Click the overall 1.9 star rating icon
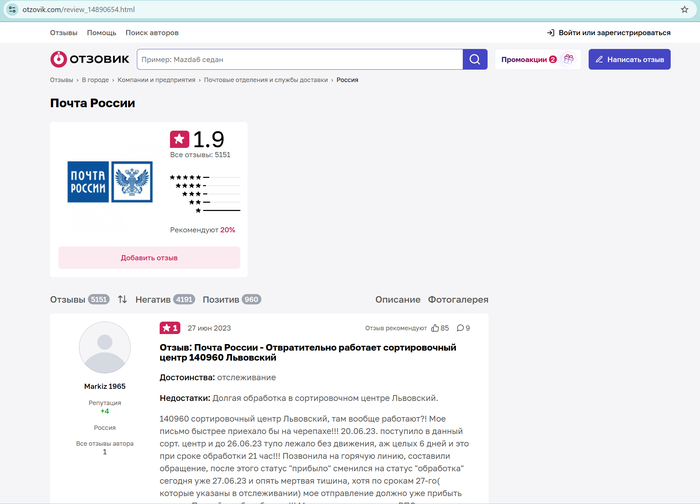This screenshot has width=700, height=504. click(179, 139)
